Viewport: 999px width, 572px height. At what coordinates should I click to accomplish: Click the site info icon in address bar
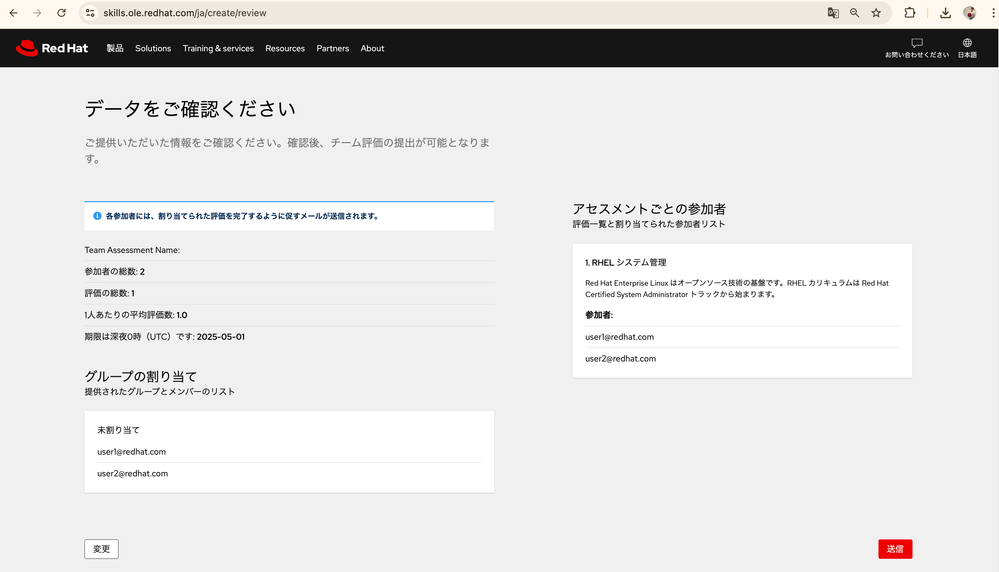(90, 13)
